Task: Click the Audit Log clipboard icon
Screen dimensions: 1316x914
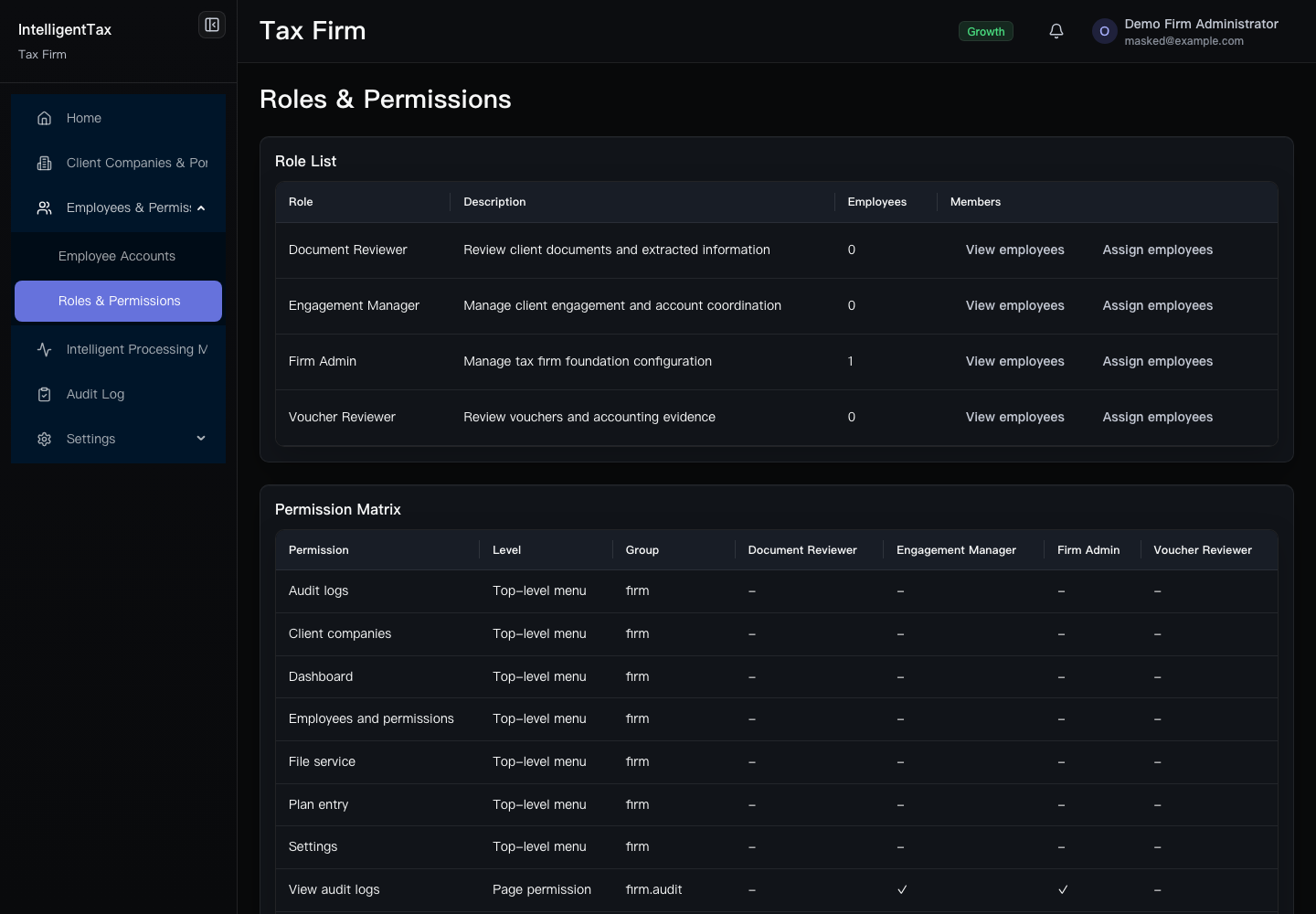Action: tap(44, 394)
